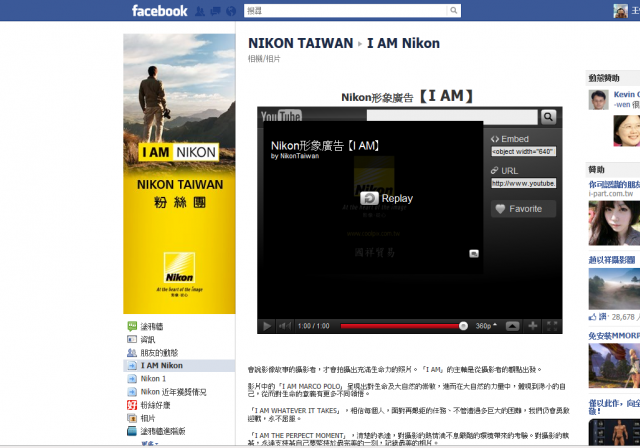Replay the Nikon I AM video

(386, 198)
